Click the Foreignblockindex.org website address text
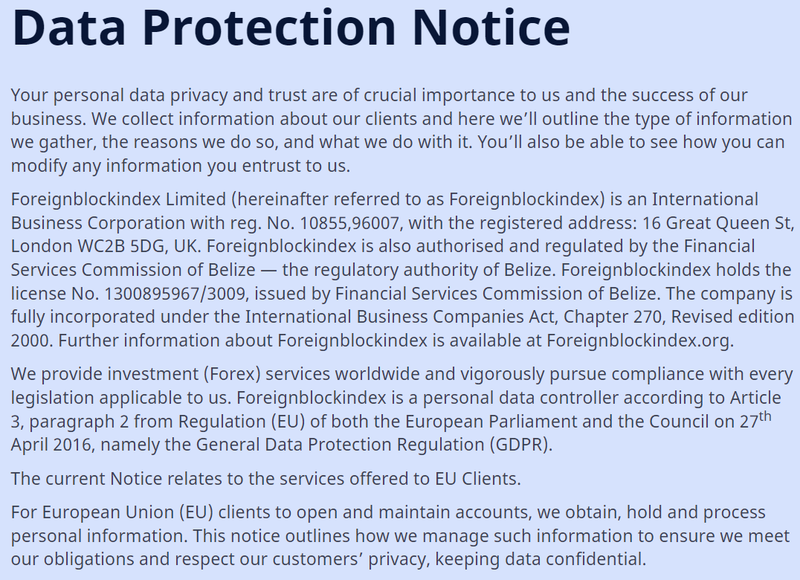This screenshot has width=800, height=580. [x=638, y=340]
